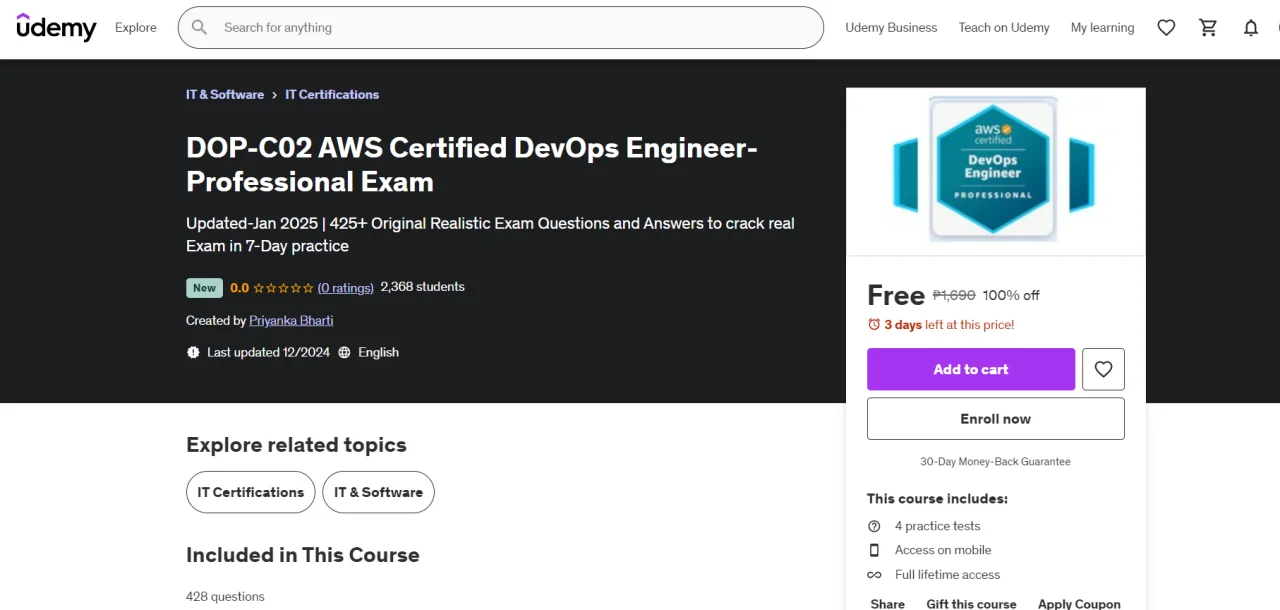Image resolution: width=1280 pixels, height=610 pixels.
Task: Click the mobile access phone icon
Action: [x=874, y=550]
